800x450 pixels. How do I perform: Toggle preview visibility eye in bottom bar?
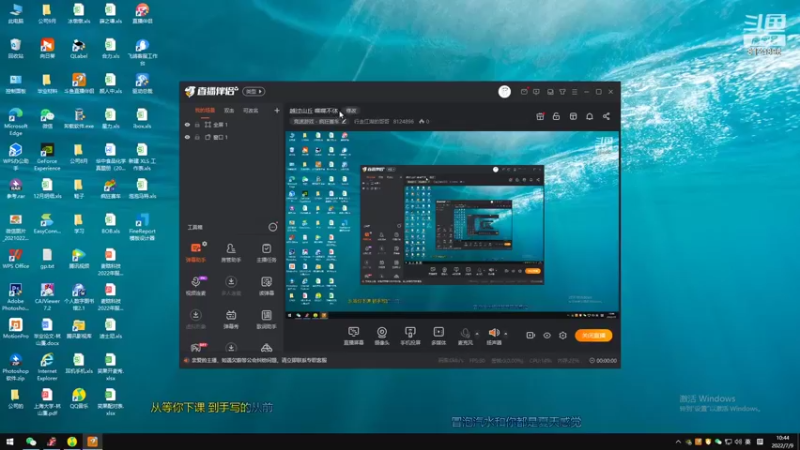pyautogui.click(x=546, y=335)
